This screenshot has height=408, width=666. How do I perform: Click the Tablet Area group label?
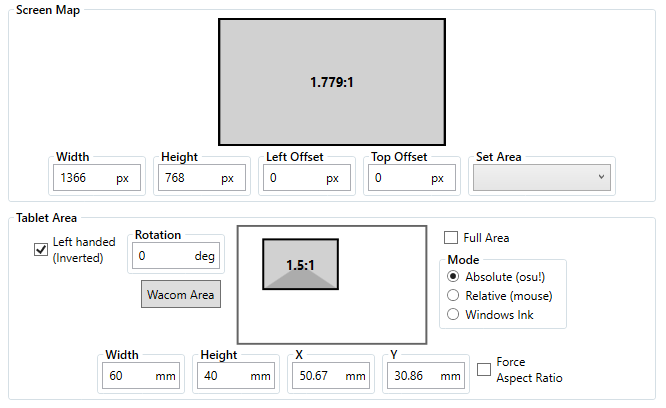click(47, 218)
